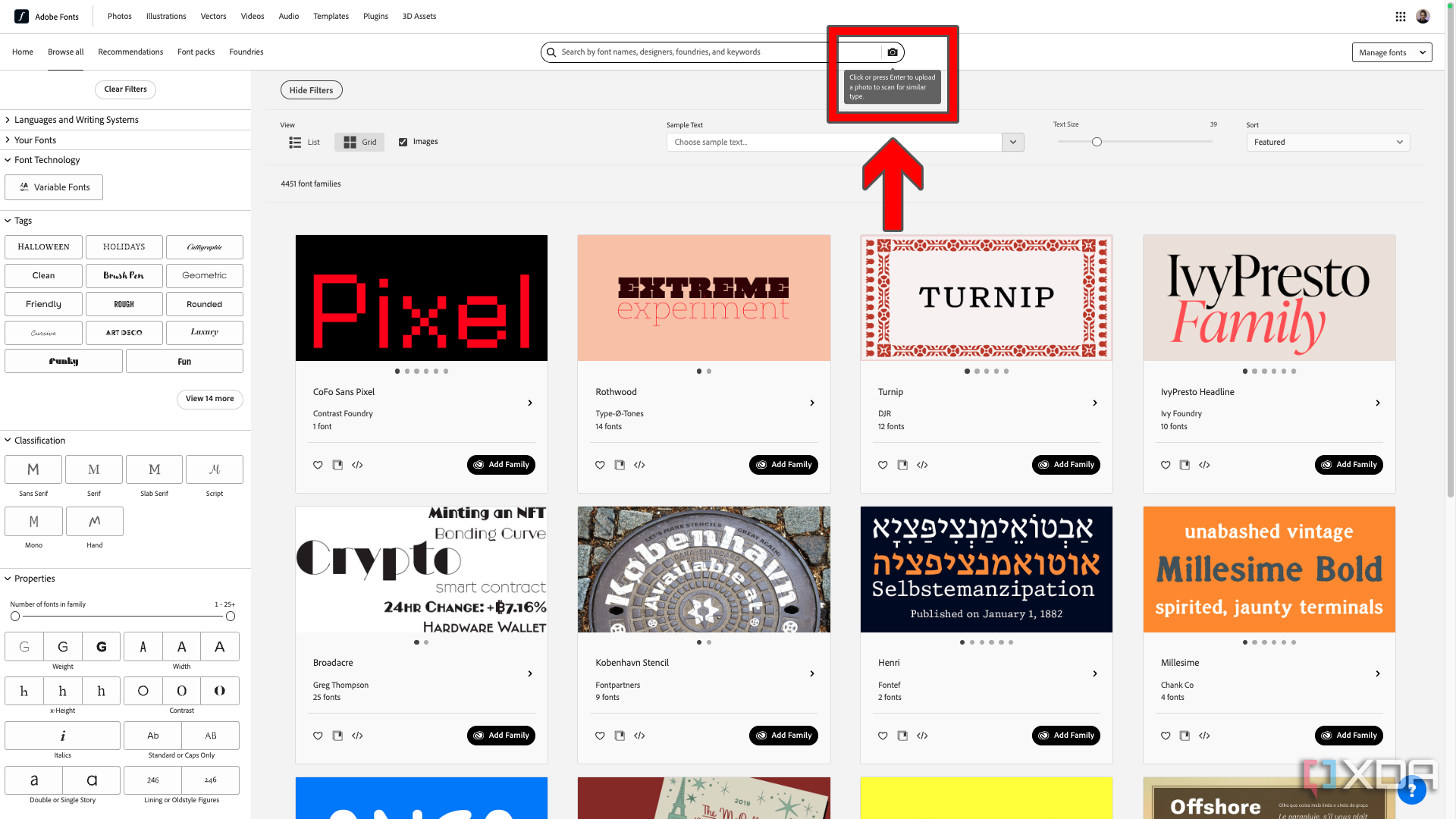
Task: Toggle the Images checkbox in View options
Action: tap(403, 141)
